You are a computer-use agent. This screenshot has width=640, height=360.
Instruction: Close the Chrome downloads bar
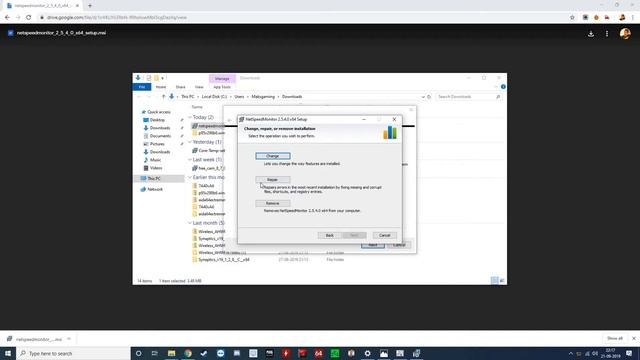[x=633, y=338]
